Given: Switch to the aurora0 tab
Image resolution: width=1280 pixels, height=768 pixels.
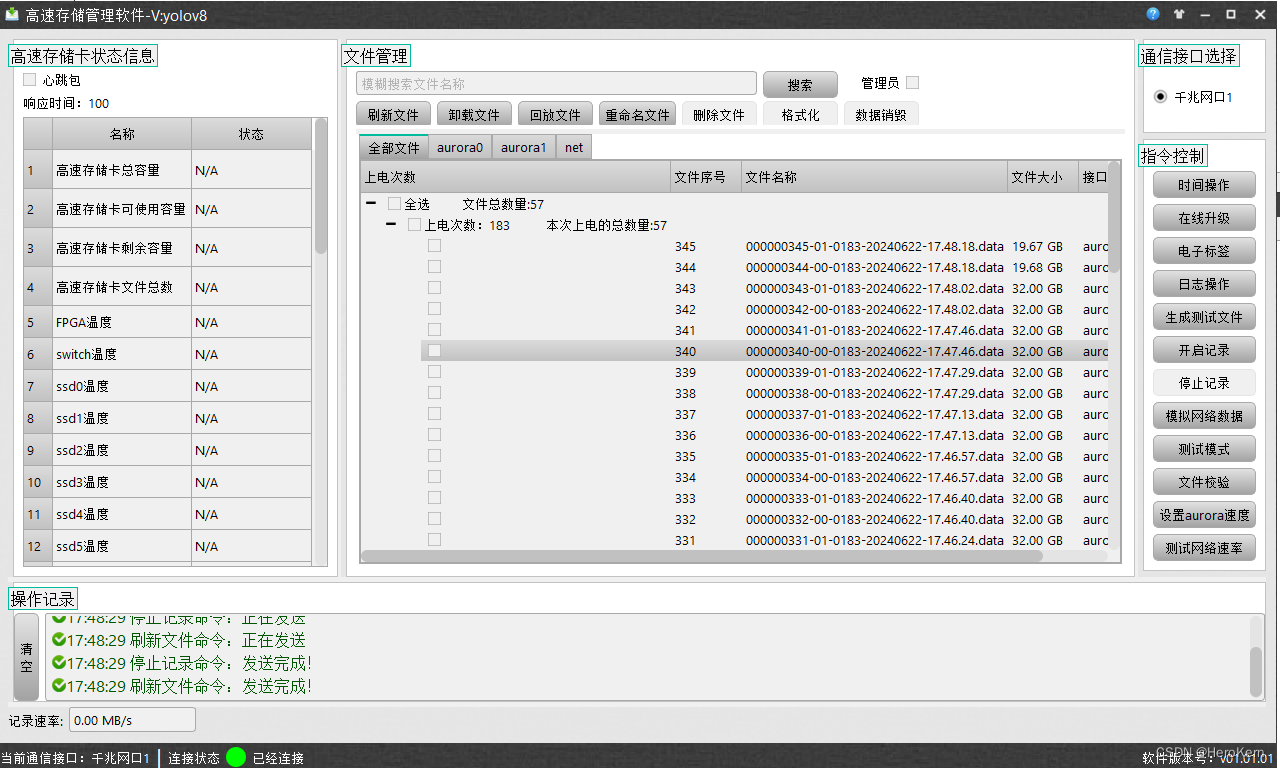Looking at the screenshot, I should click(x=460, y=146).
